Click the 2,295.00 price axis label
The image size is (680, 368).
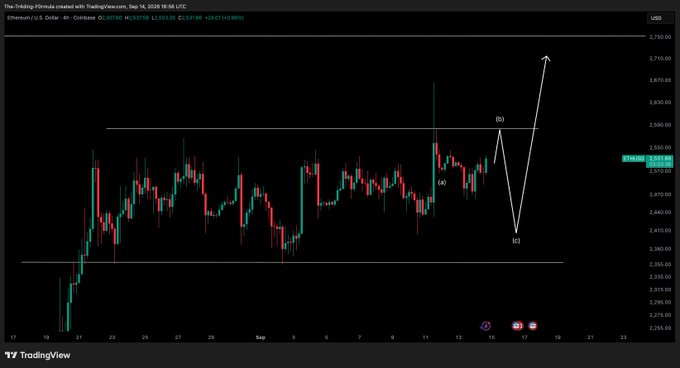click(660, 303)
